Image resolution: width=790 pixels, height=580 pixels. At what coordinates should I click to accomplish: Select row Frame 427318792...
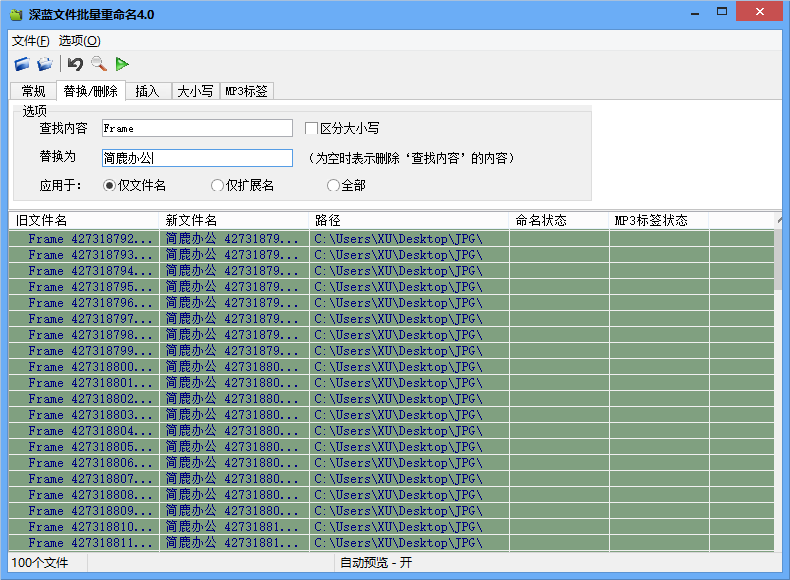pyautogui.click(x=391, y=239)
